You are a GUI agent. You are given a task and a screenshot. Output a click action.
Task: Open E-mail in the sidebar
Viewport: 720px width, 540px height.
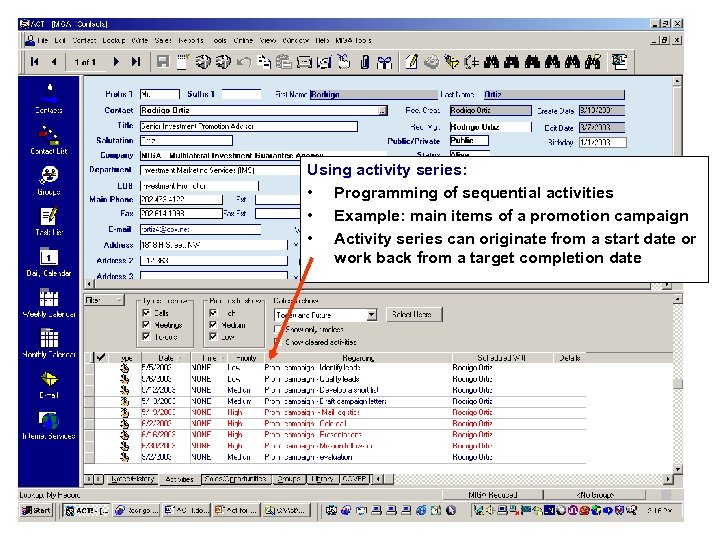49,384
